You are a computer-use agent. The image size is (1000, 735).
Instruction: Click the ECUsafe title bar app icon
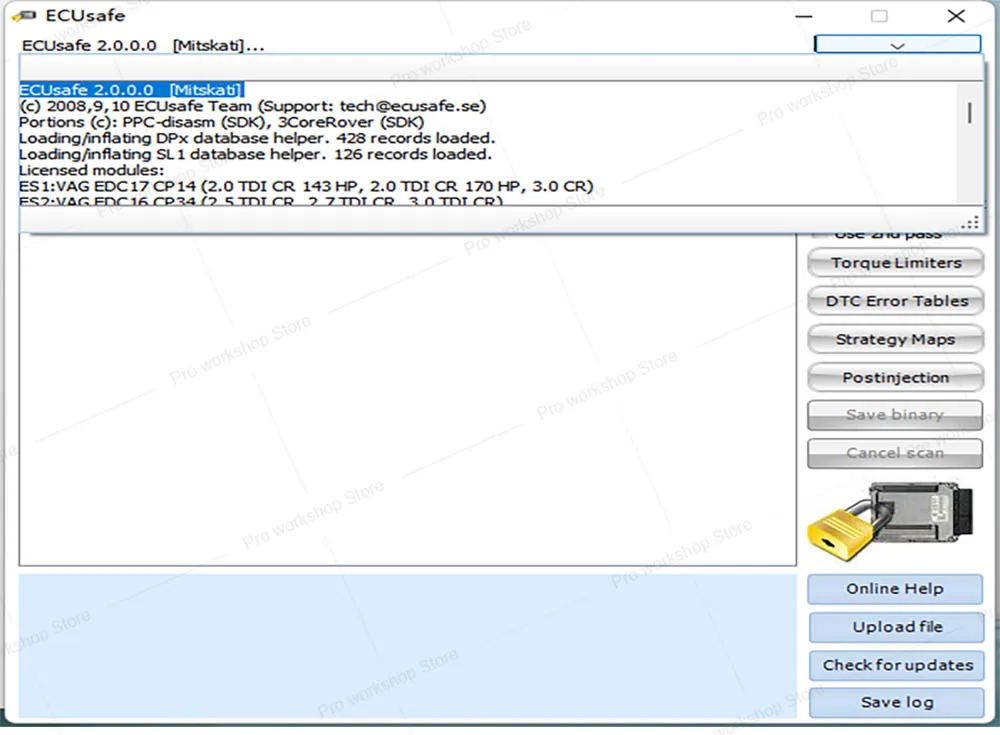point(25,16)
